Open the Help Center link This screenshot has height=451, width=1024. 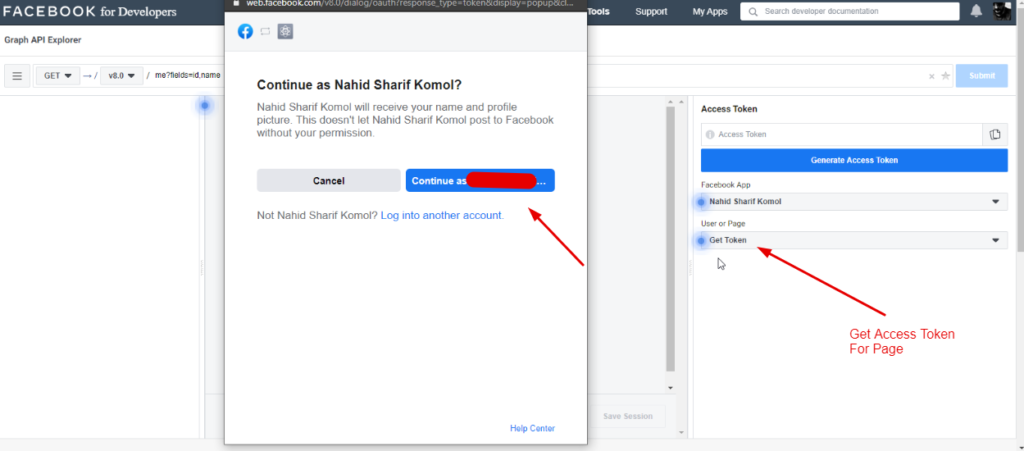point(532,428)
